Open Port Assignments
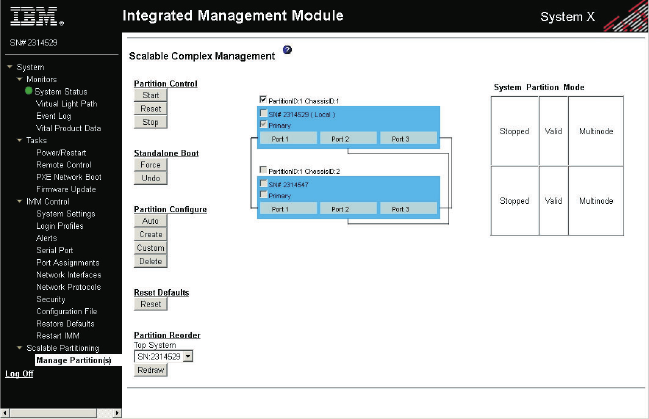The width and height of the screenshot is (649, 419). pyautogui.click(x=68, y=262)
